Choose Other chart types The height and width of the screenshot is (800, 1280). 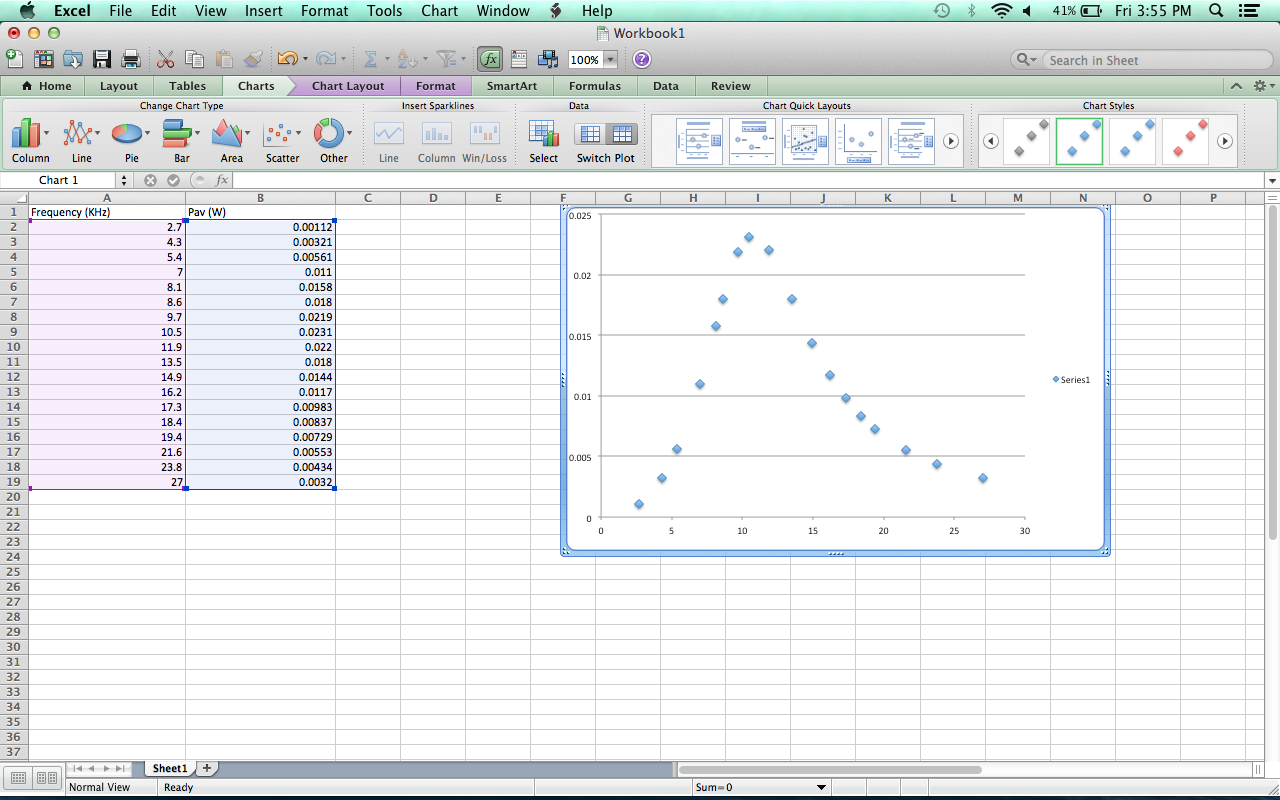coord(333,141)
